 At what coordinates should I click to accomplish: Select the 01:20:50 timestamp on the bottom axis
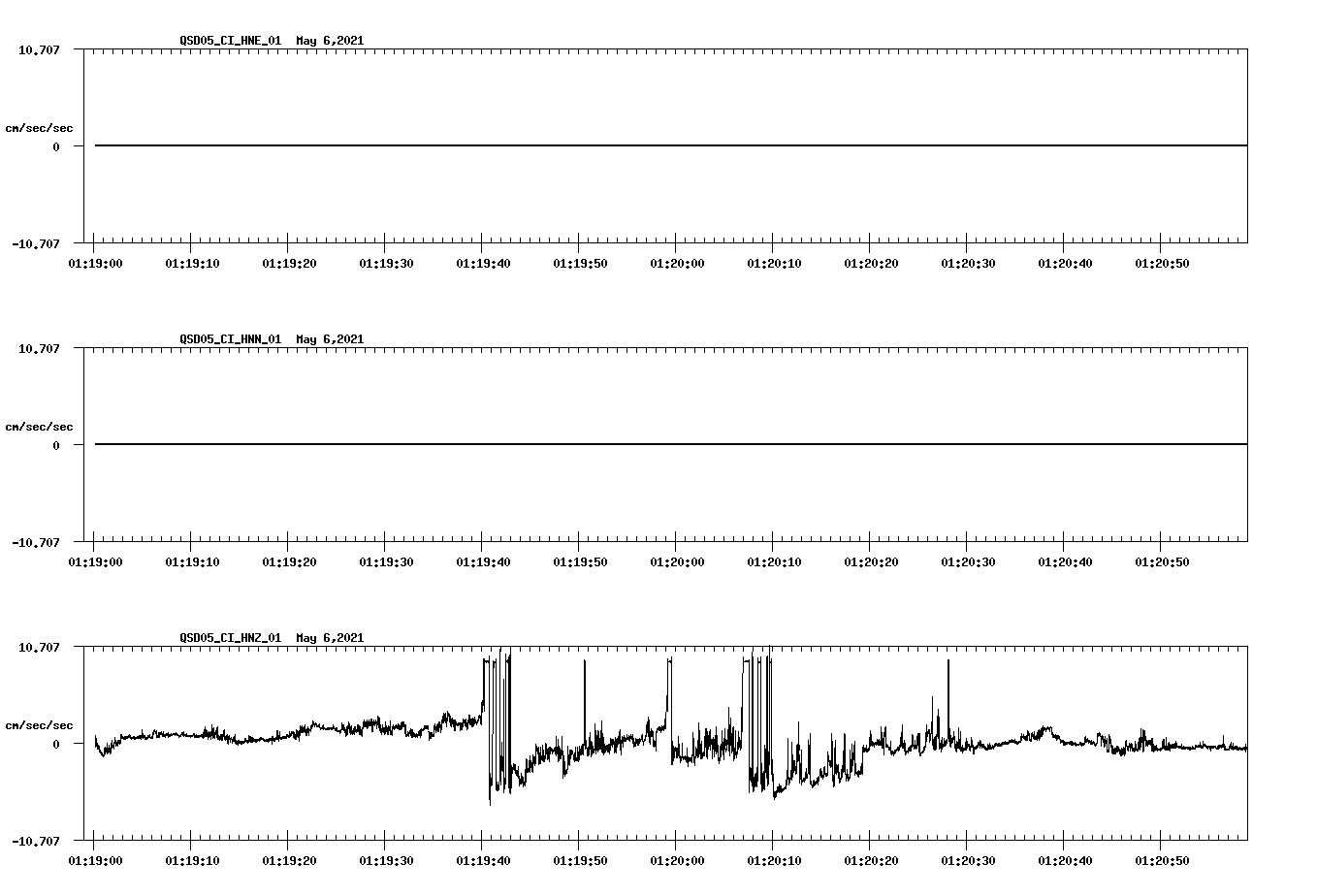tap(1164, 859)
